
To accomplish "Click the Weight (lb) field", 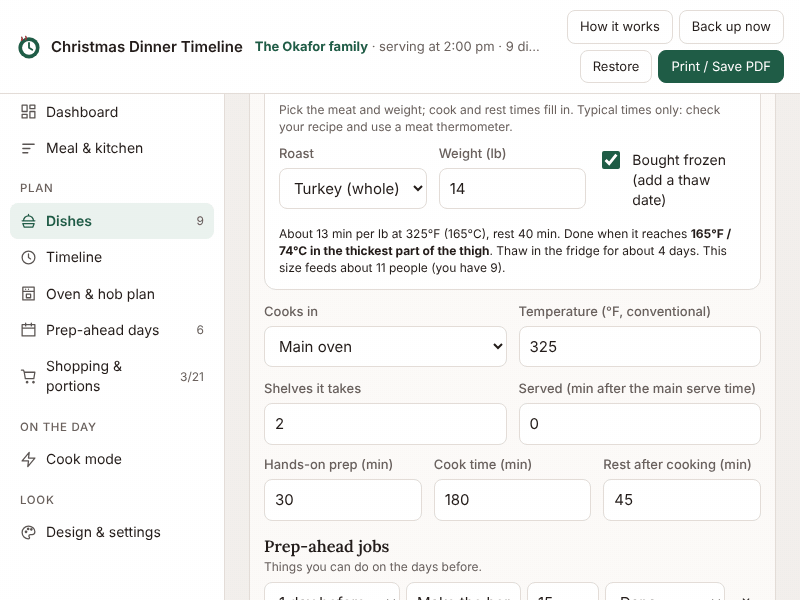I will 512,189.
